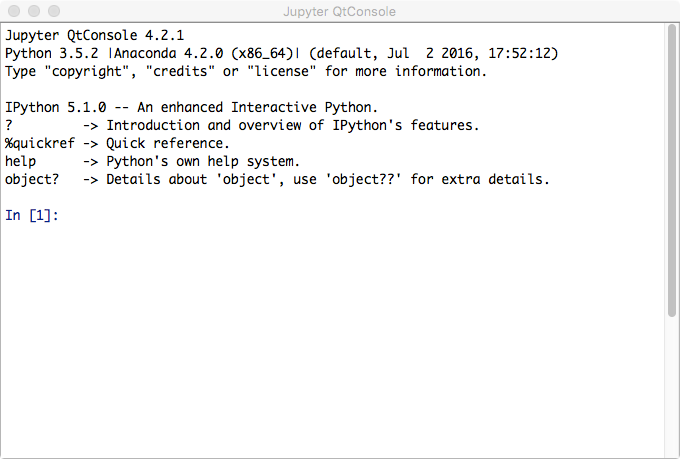
Task: Close the Jupyter QtConsole window
Action: coord(14,11)
